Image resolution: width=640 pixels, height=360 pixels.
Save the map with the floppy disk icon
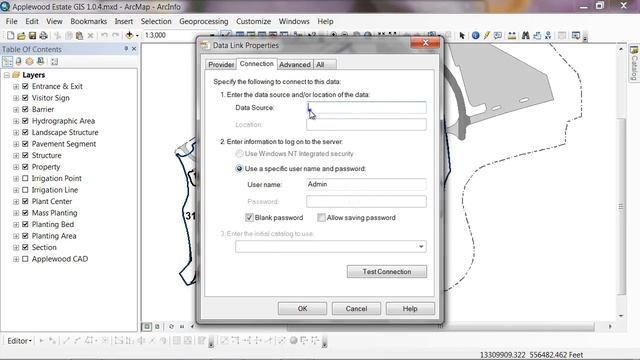click(x=32, y=36)
